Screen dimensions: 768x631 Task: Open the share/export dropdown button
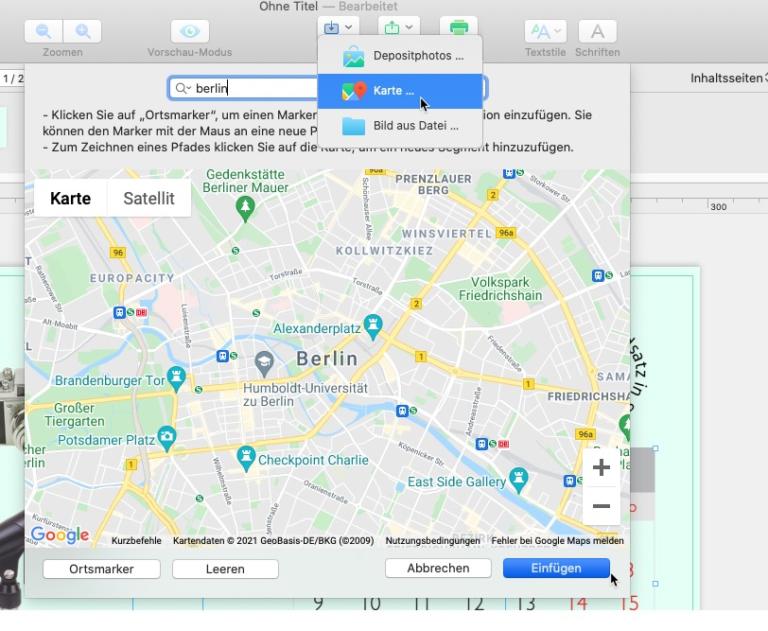[x=399, y=27]
